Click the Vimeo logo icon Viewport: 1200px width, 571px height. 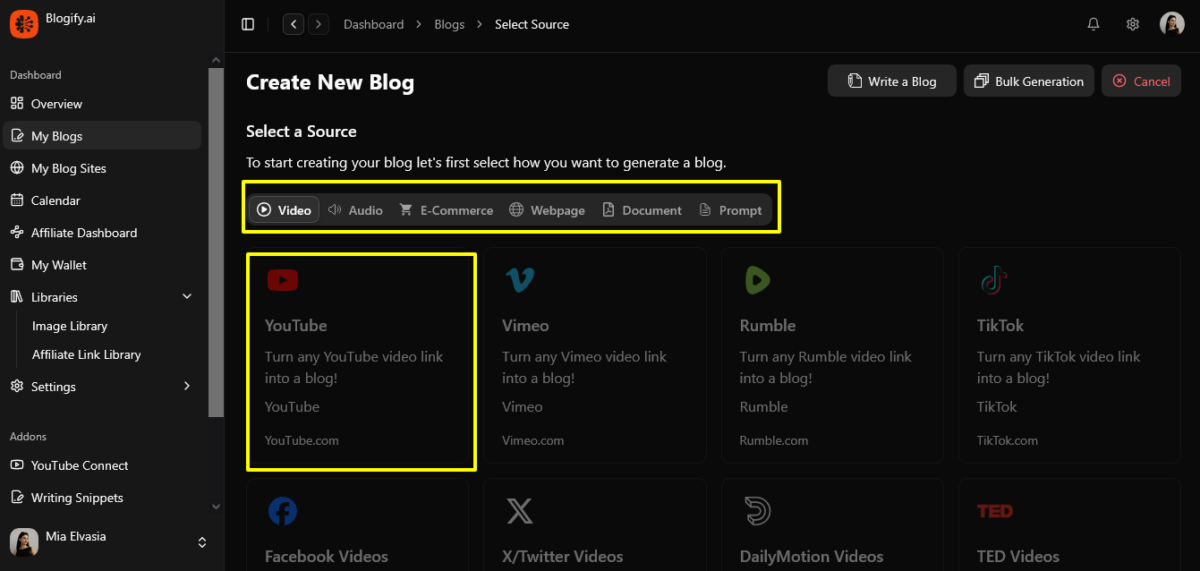[519, 281]
